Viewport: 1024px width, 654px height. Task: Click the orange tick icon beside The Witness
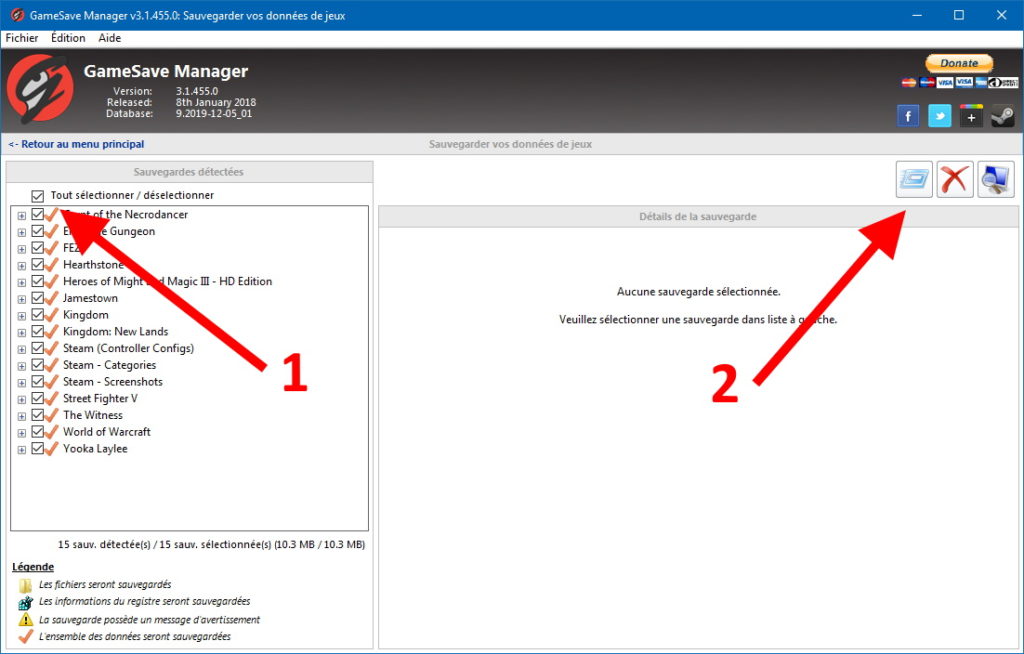tap(52, 415)
